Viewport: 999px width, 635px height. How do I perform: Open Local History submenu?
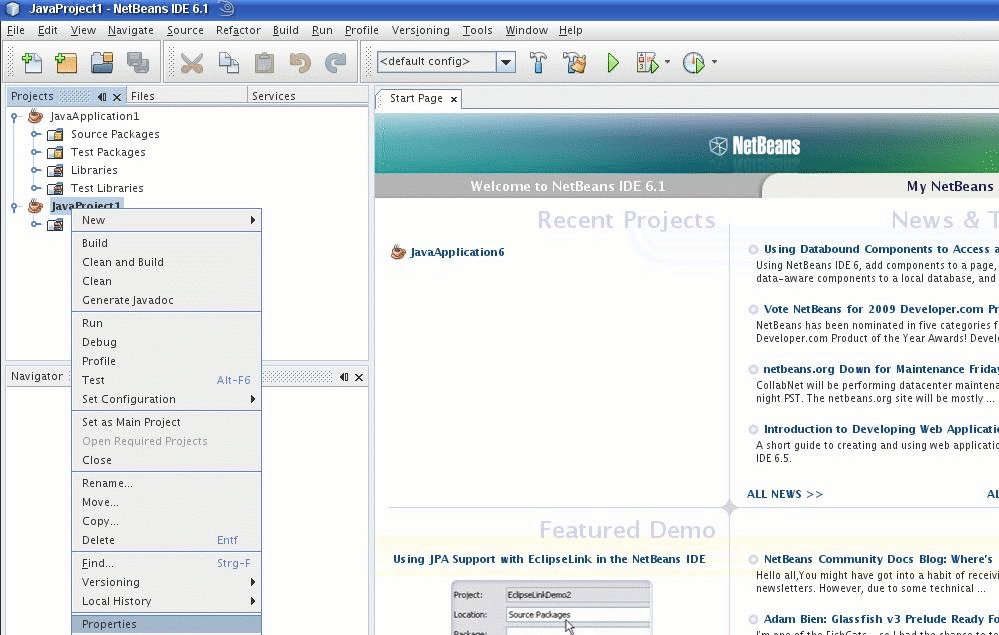(166, 601)
